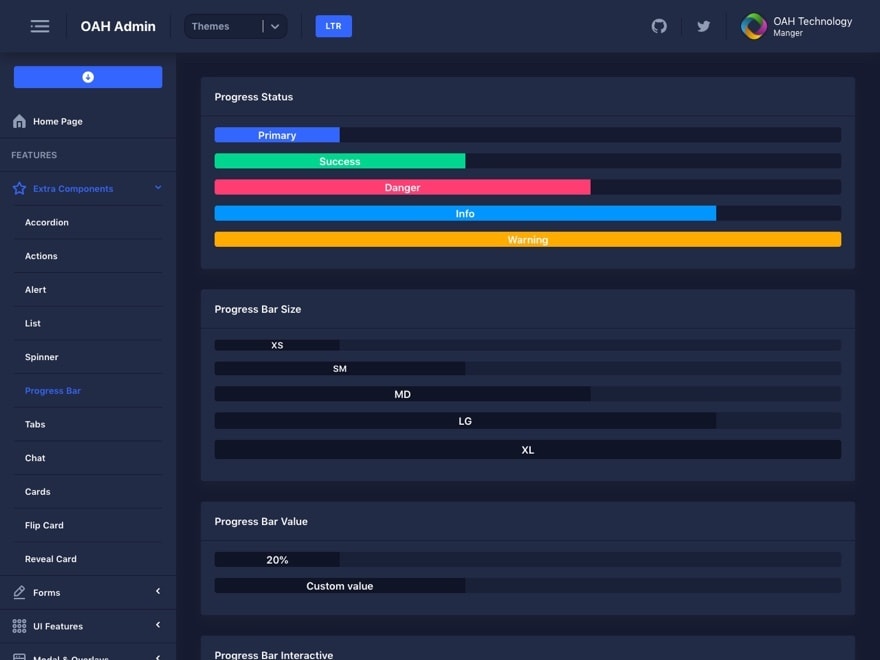The image size is (880, 660).
Task: Click the Forms pencil icon
Action: click(x=19, y=592)
